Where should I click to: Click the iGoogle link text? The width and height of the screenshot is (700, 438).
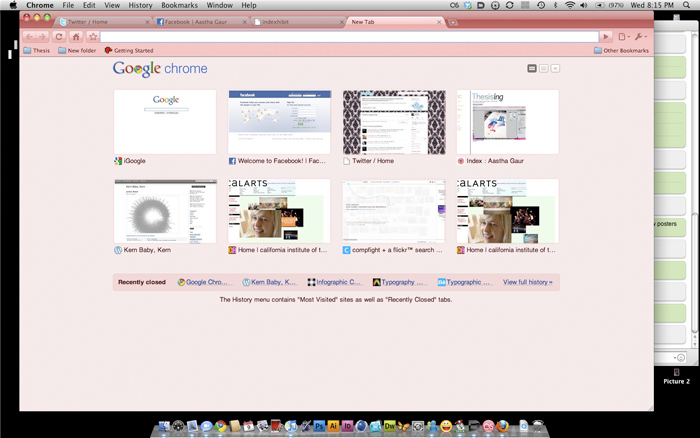[x=134, y=161]
